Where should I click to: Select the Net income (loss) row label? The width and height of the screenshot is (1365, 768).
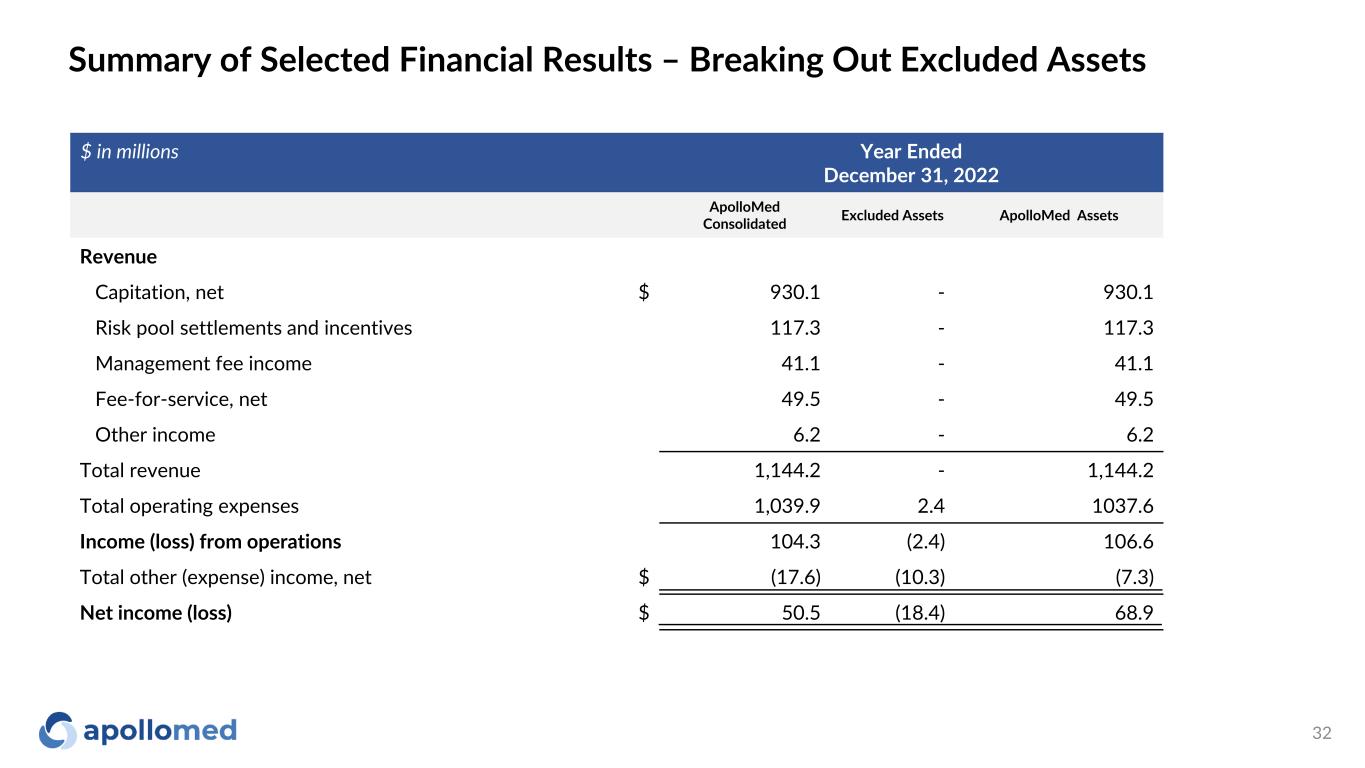coord(156,613)
